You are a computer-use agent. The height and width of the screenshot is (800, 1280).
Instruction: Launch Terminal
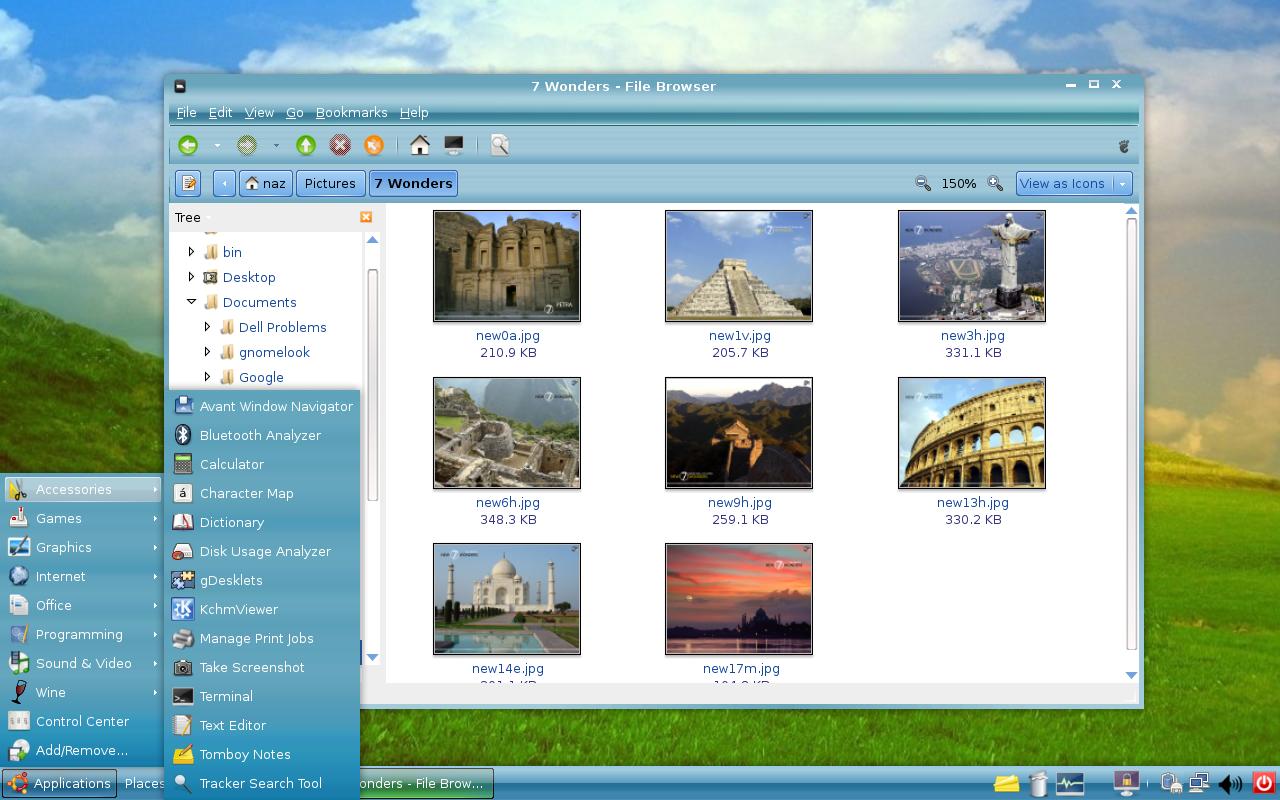point(262,696)
